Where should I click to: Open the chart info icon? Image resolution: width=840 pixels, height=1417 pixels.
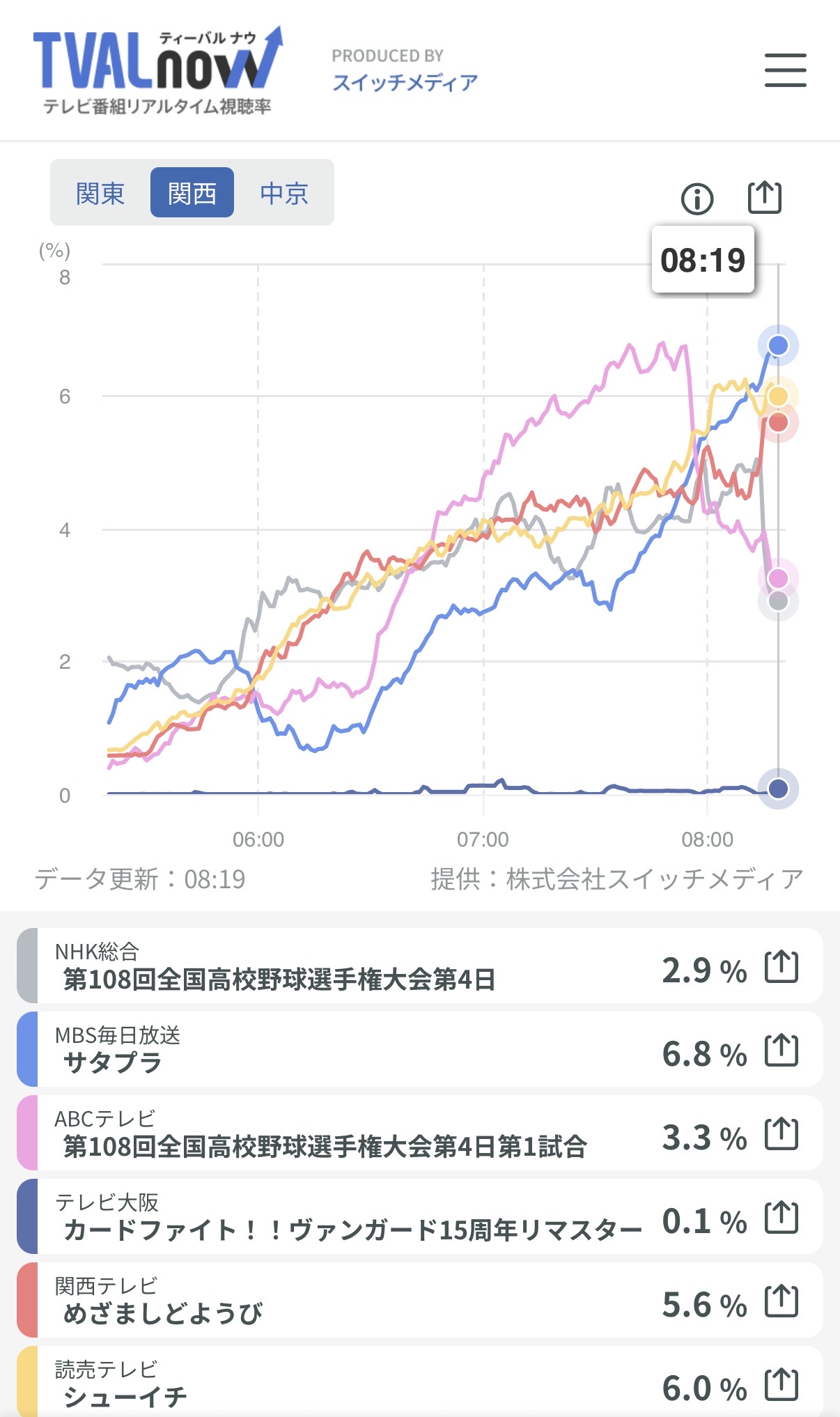point(697,199)
